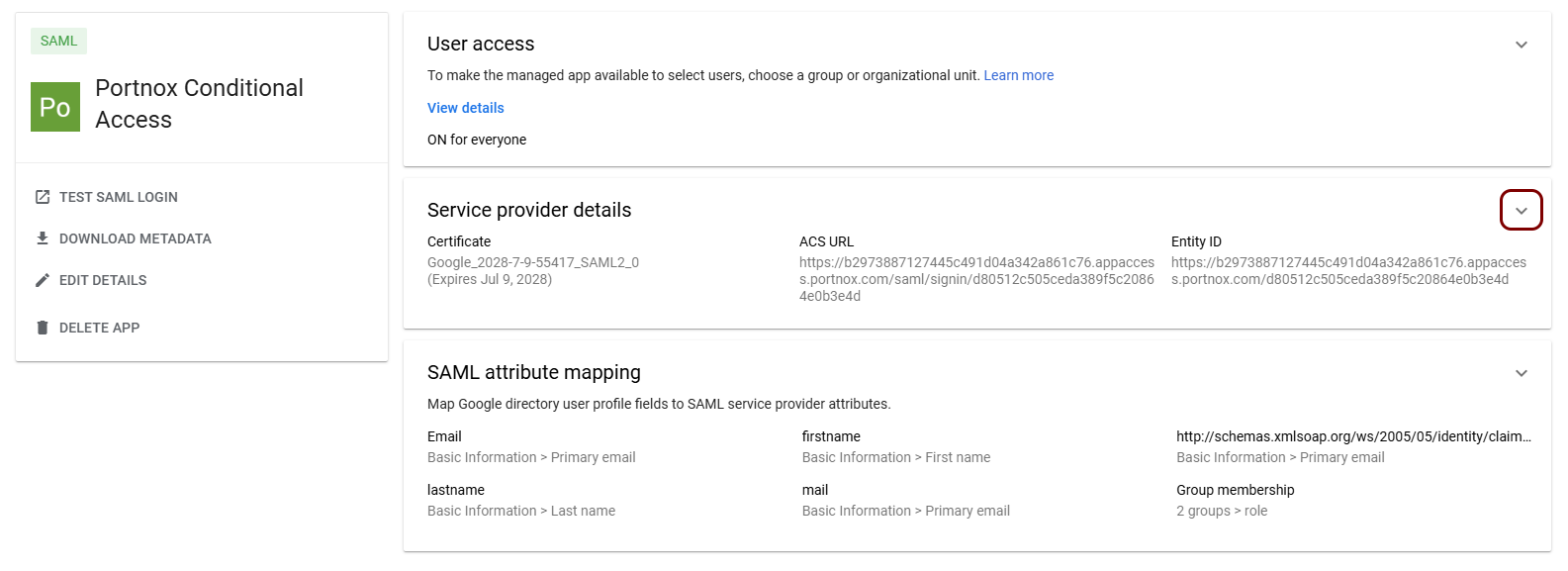
Task: Click the ACS URL value text
Action: tap(975, 279)
